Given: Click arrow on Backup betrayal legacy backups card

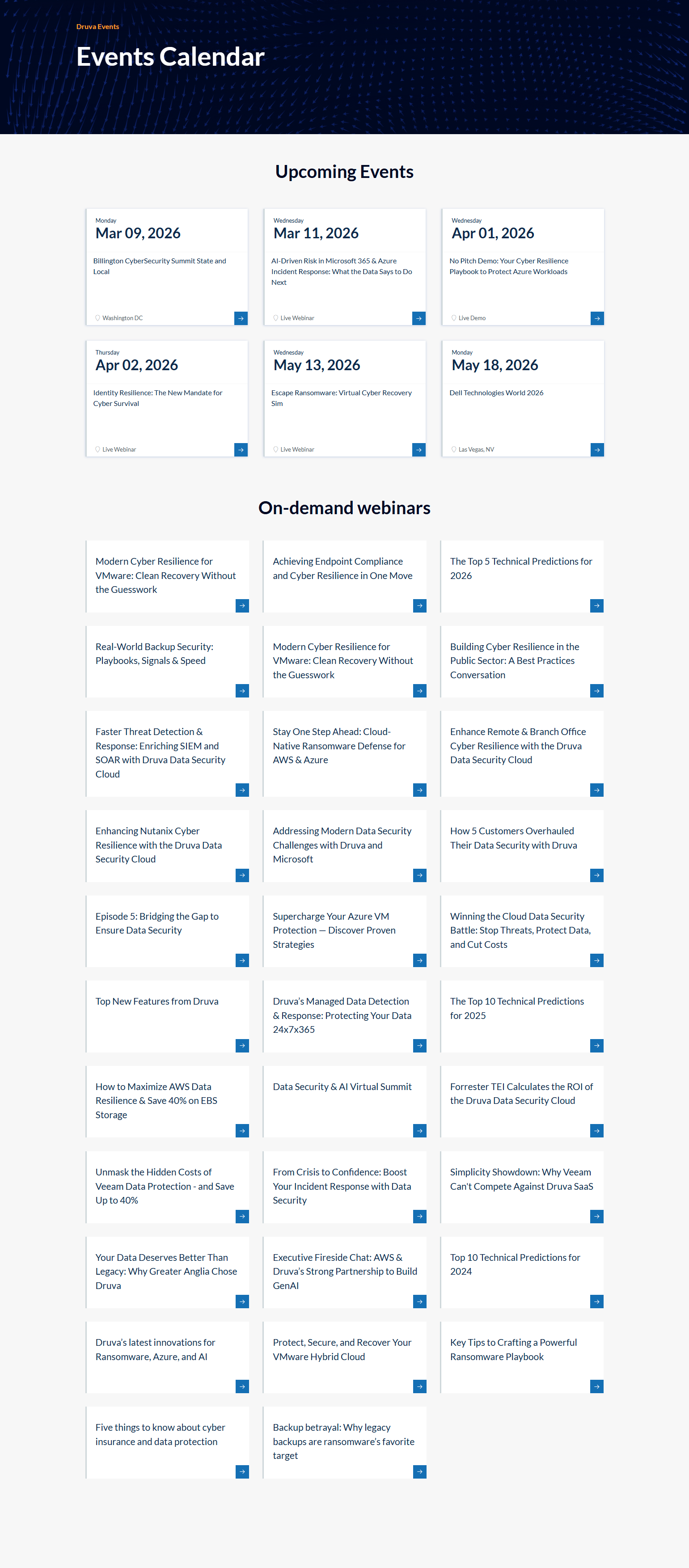Looking at the screenshot, I should [x=419, y=1472].
